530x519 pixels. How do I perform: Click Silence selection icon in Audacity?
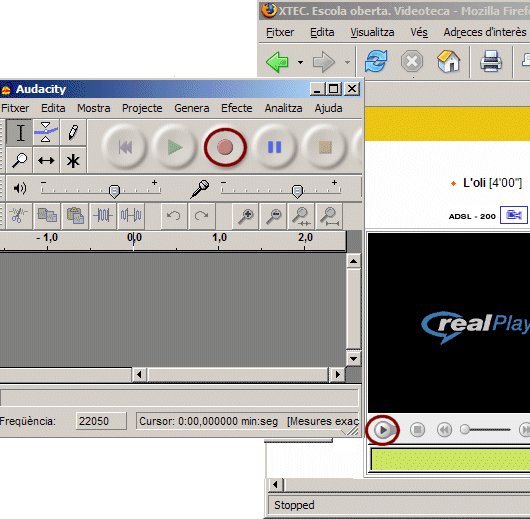pyautogui.click(x=131, y=216)
